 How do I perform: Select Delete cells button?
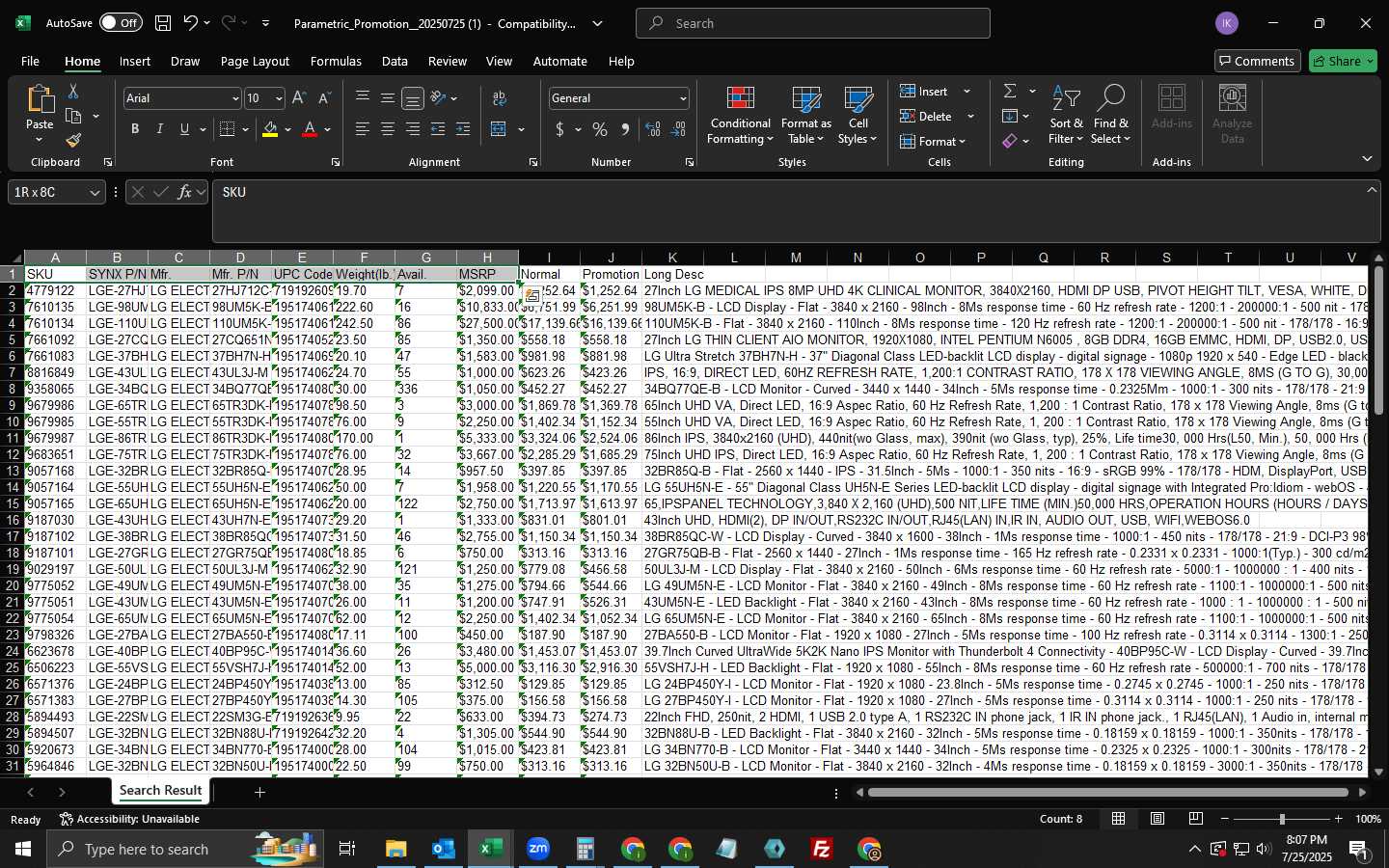click(x=926, y=117)
